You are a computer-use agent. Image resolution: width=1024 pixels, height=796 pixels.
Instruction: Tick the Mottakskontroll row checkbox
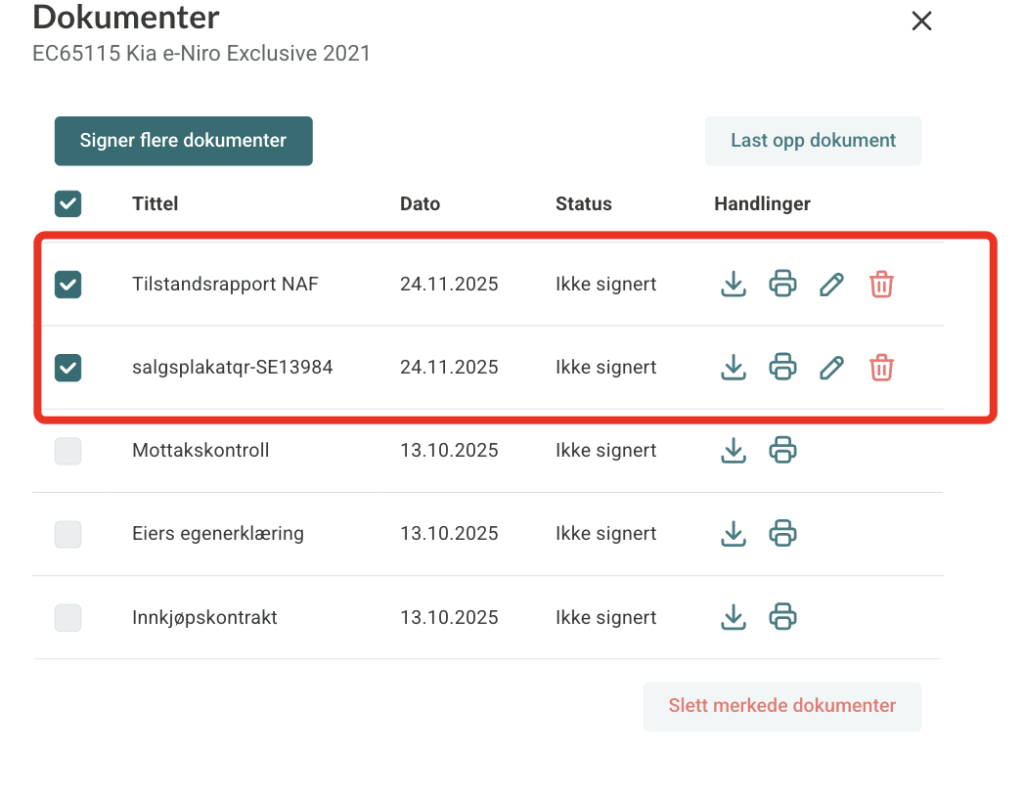point(68,451)
